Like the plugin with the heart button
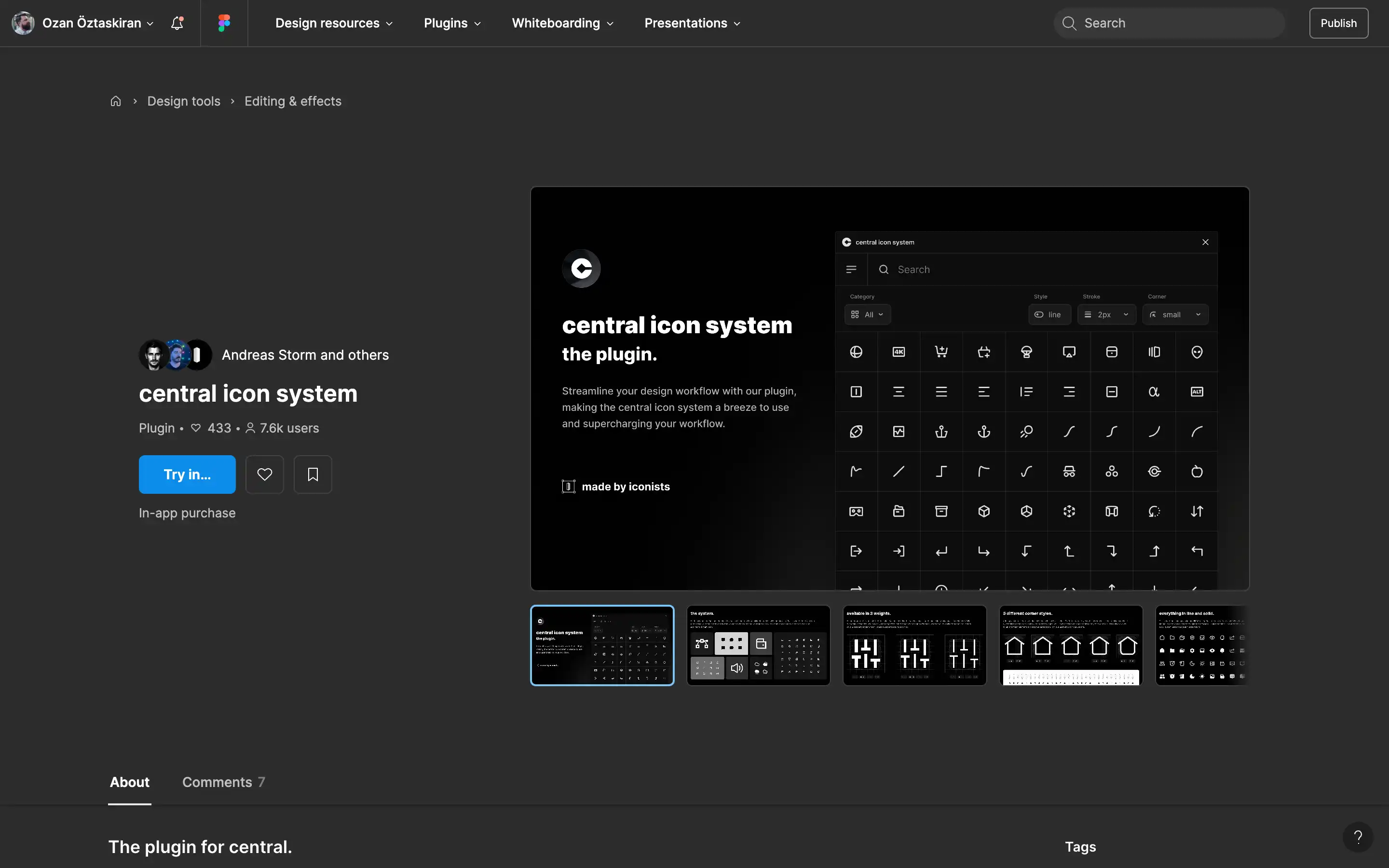Screen dimensions: 1389x868 pos(265,474)
